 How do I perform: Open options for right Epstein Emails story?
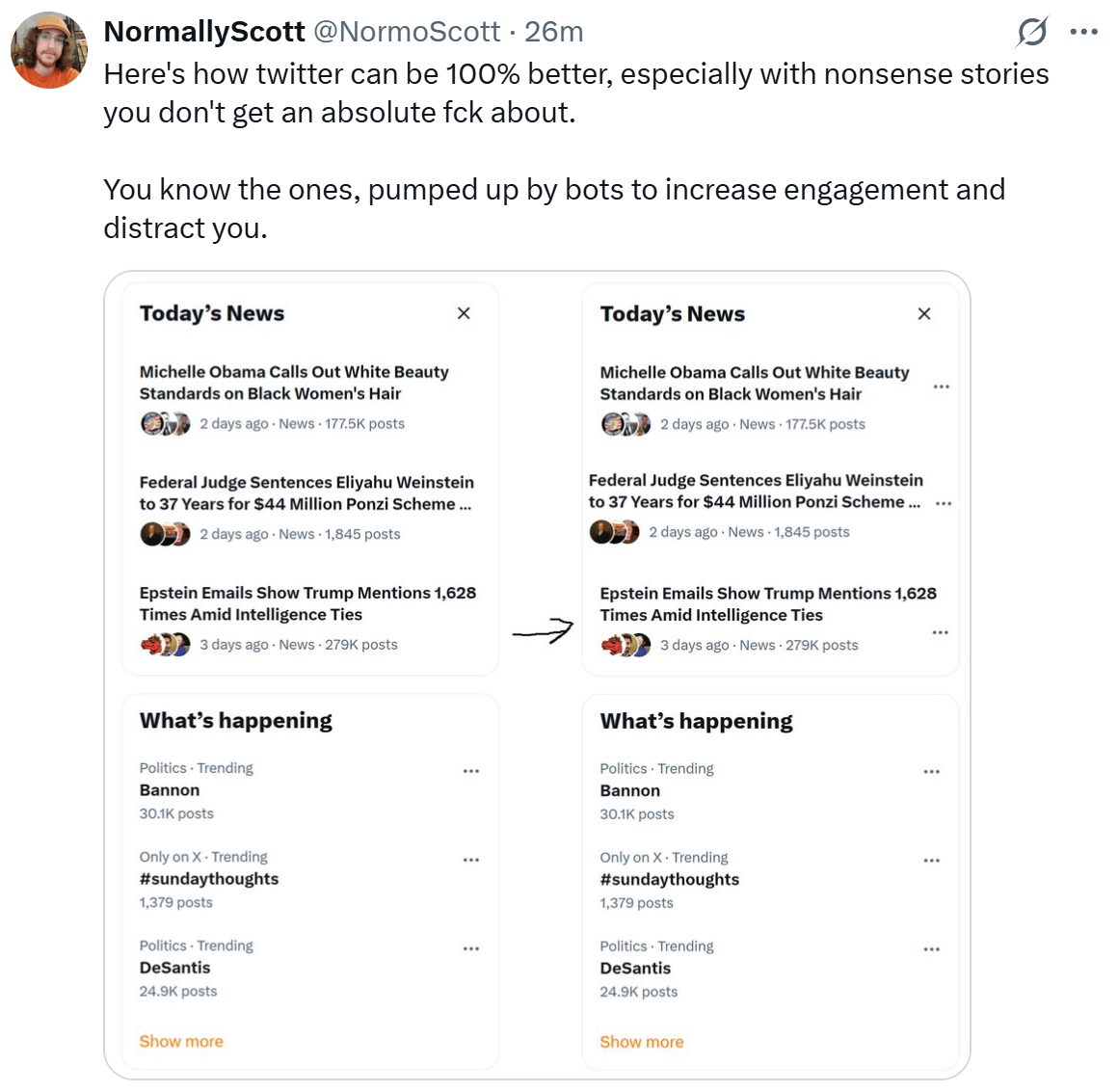941,632
